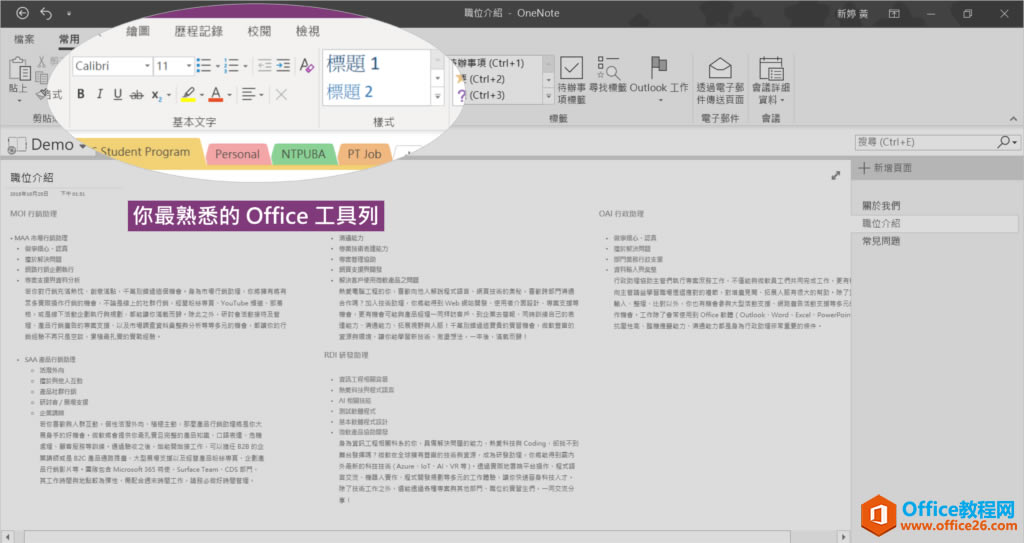Open the 常見問題 page
The width and height of the screenshot is (1024, 543).
click(x=880, y=241)
